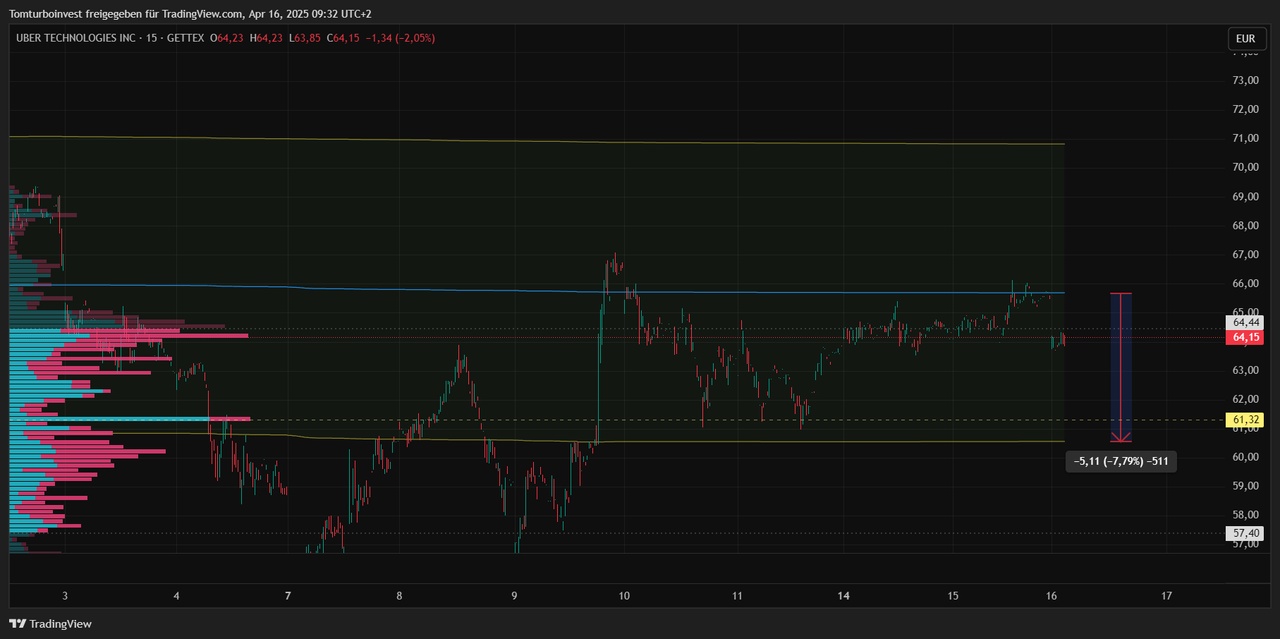Viewport: 1280px width, 639px height.
Task: Click 63,00 on the price axis
Action: [1245, 371]
